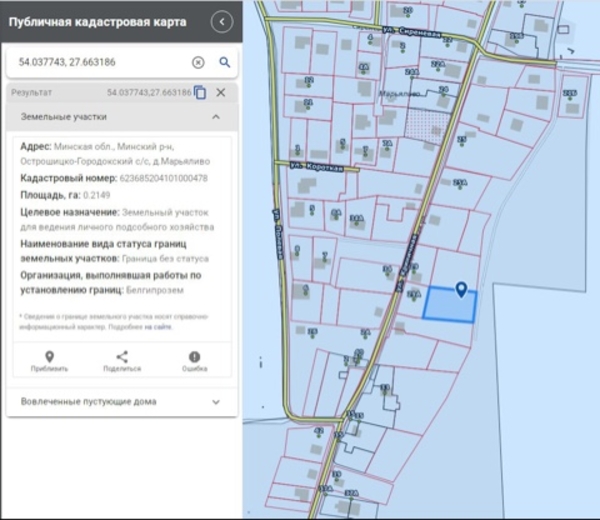Share the parcel via Поделиться
This screenshot has height=520, width=600.
(122, 361)
